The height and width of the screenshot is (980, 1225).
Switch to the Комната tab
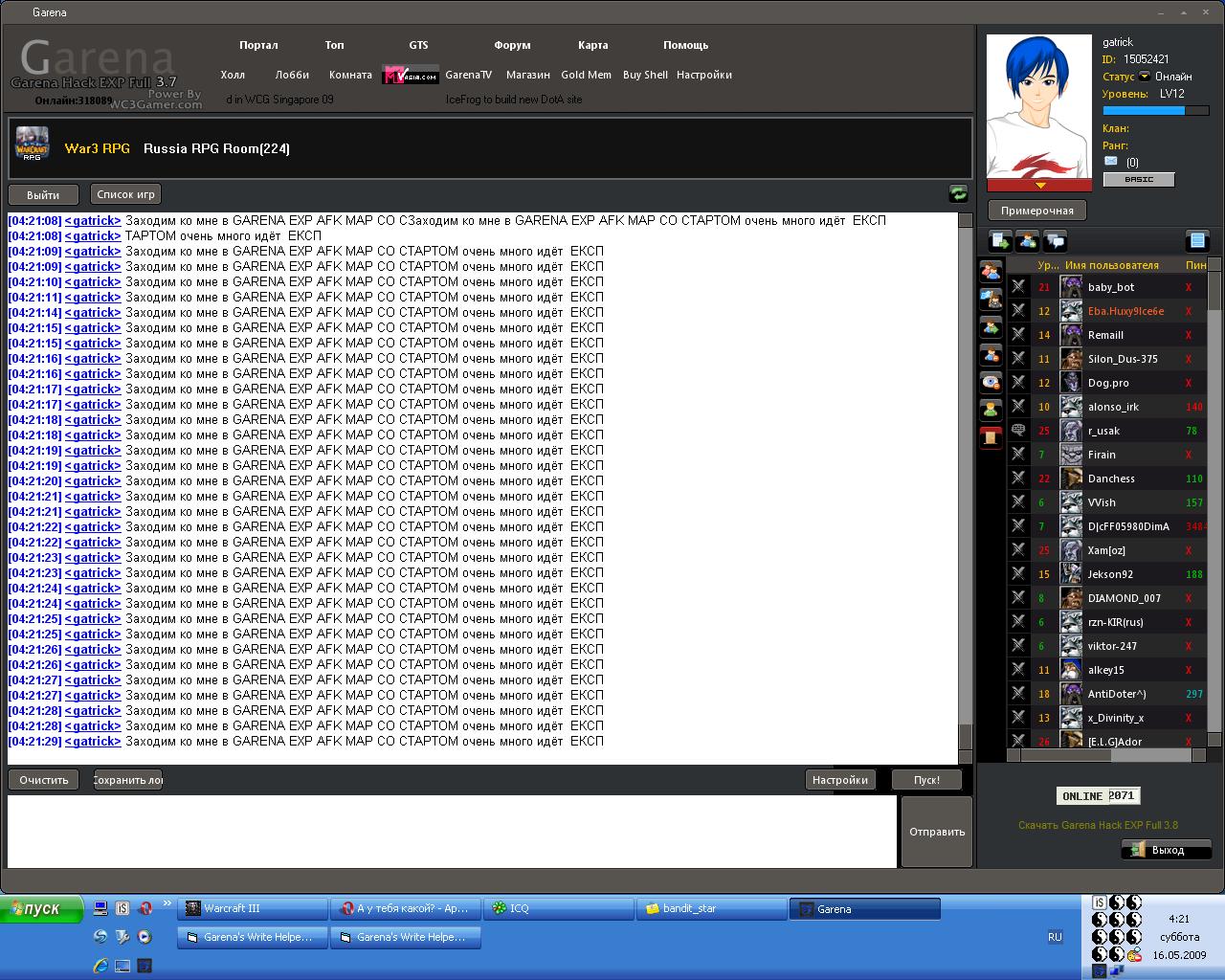click(x=350, y=75)
